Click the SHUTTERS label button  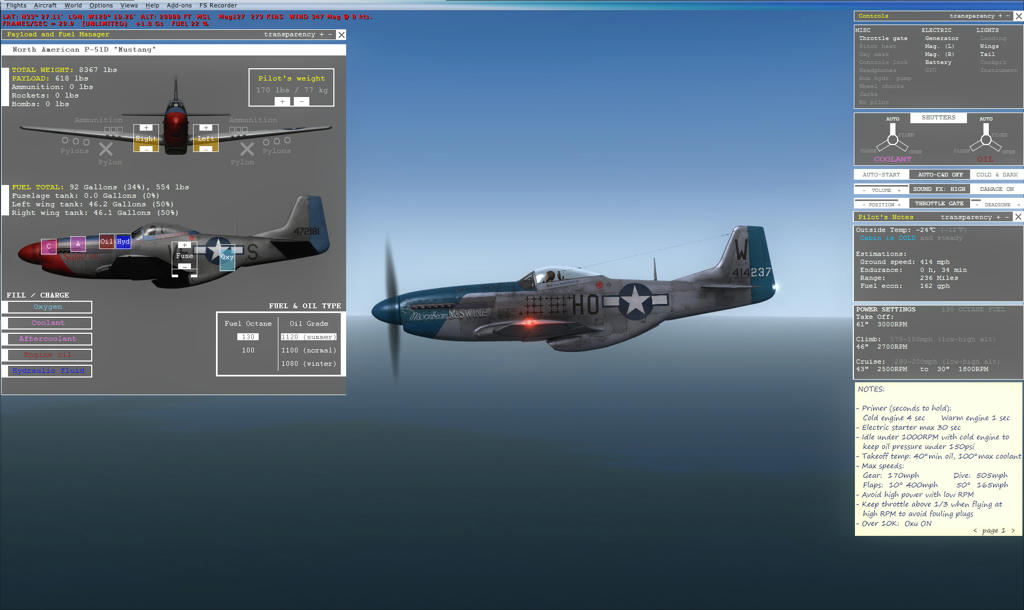coord(938,118)
